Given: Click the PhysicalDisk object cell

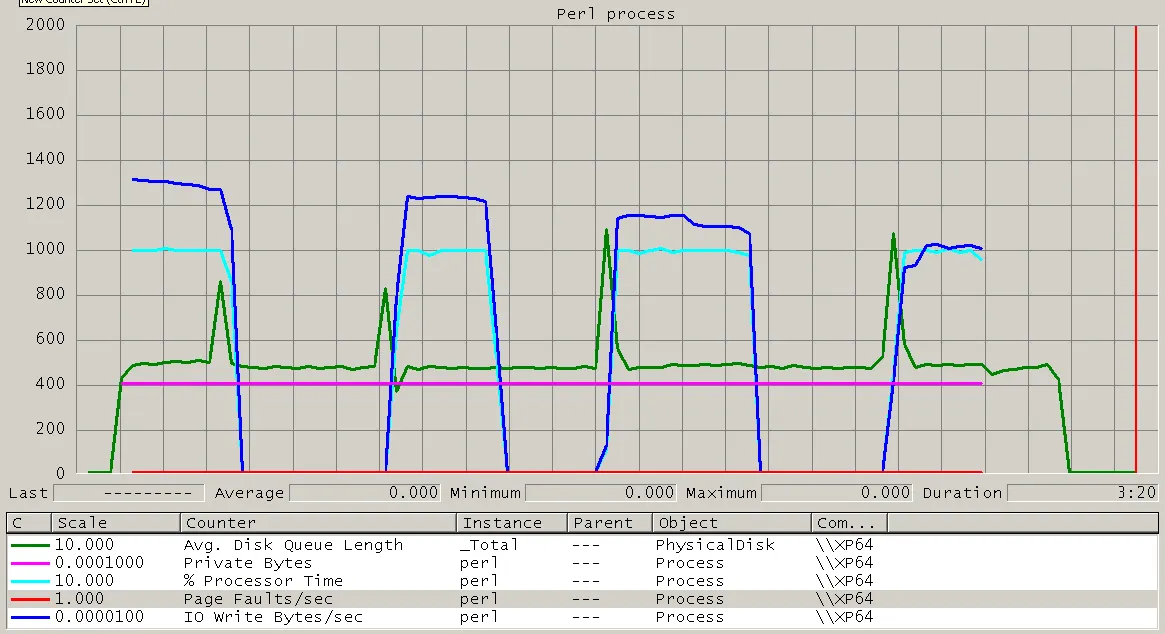Looking at the screenshot, I should pos(715,545).
